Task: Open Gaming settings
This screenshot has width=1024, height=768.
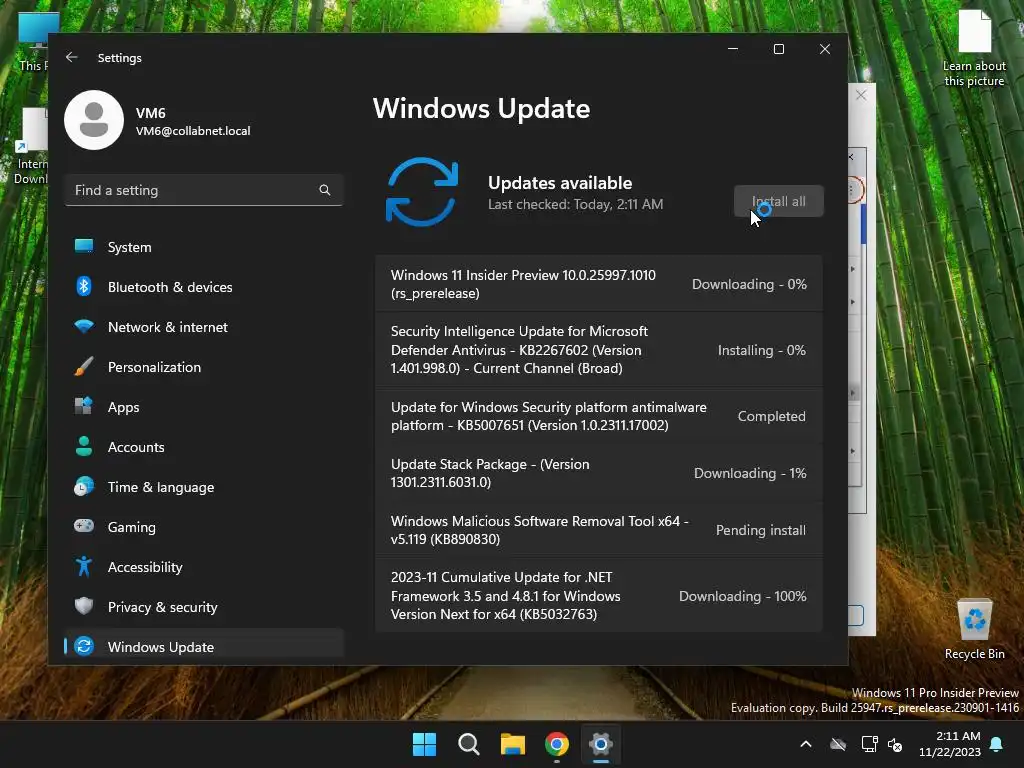Action: pos(204,527)
